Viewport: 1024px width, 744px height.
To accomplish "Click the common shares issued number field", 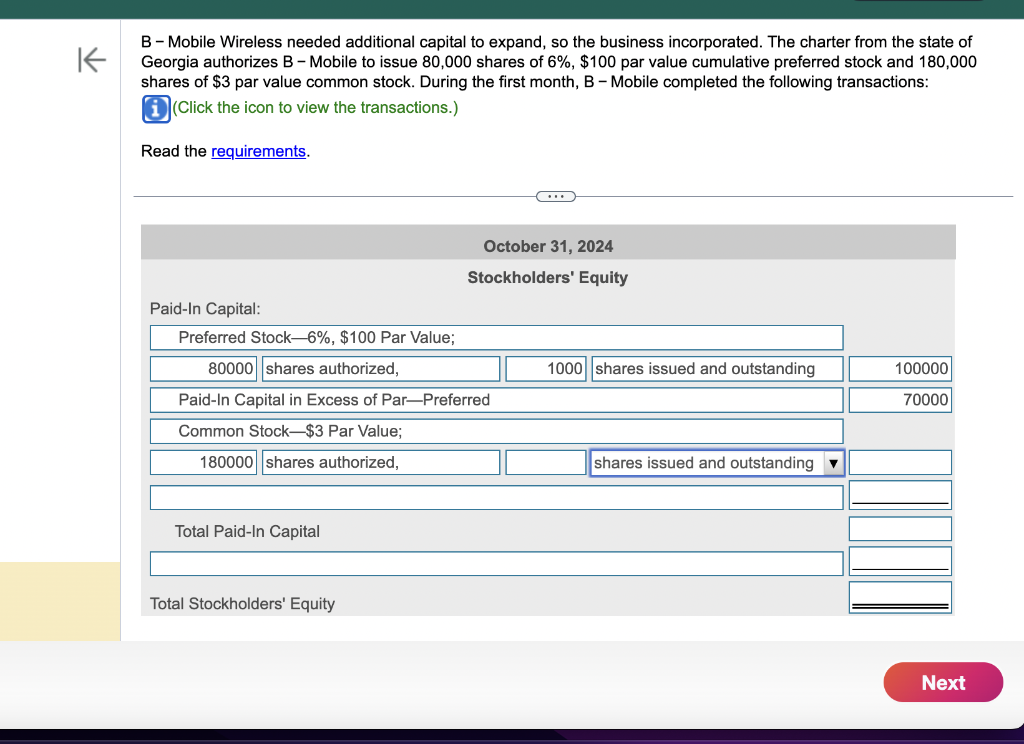I will (546, 462).
